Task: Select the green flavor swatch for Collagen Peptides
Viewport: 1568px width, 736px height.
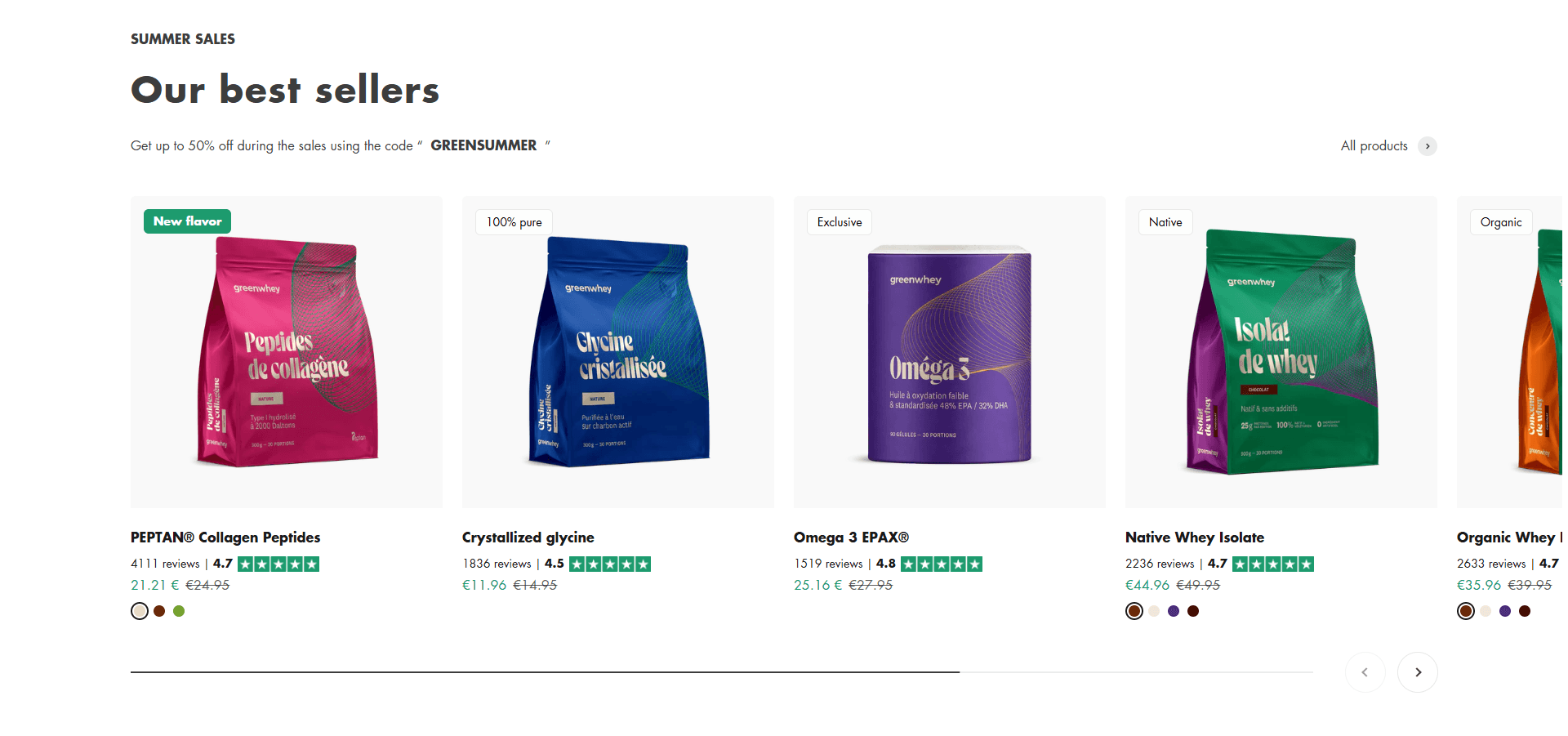Action: [x=179, y=611]
